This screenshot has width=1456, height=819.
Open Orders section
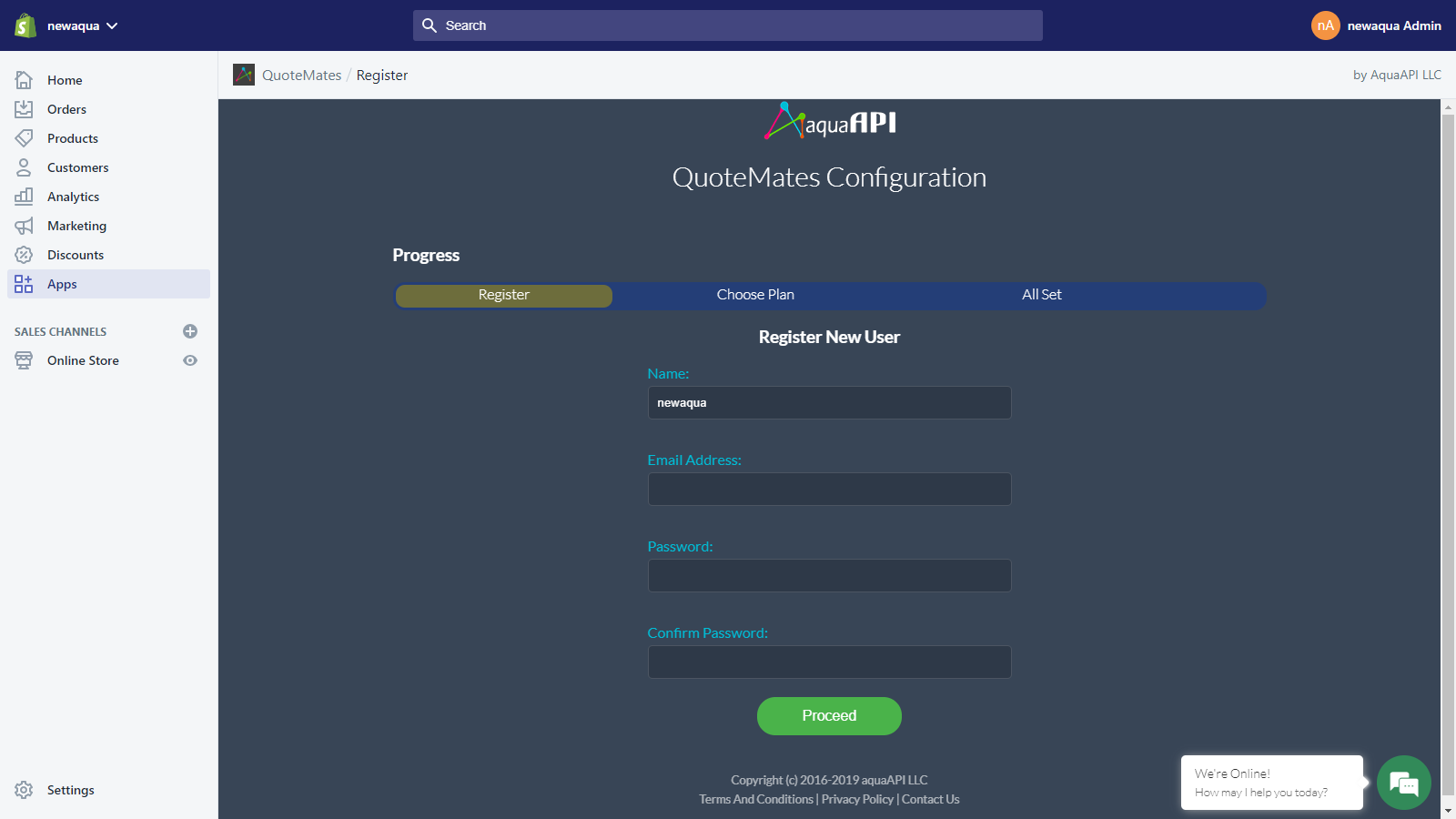(66, 109)
